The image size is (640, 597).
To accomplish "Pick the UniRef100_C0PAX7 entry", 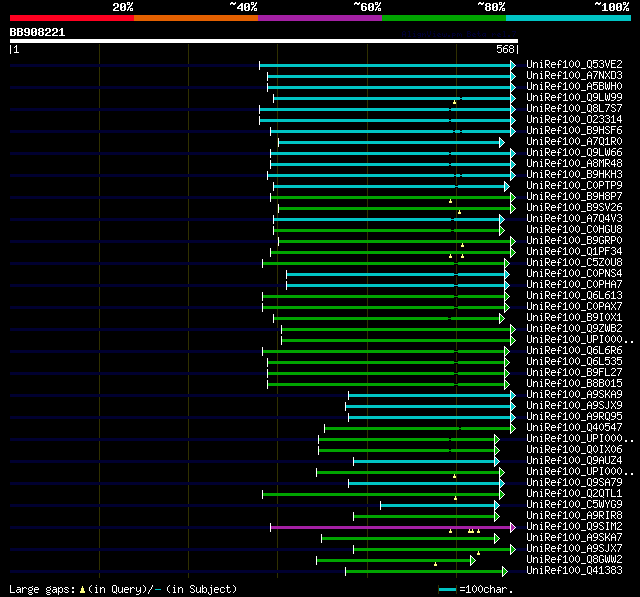I will point(574,307).
